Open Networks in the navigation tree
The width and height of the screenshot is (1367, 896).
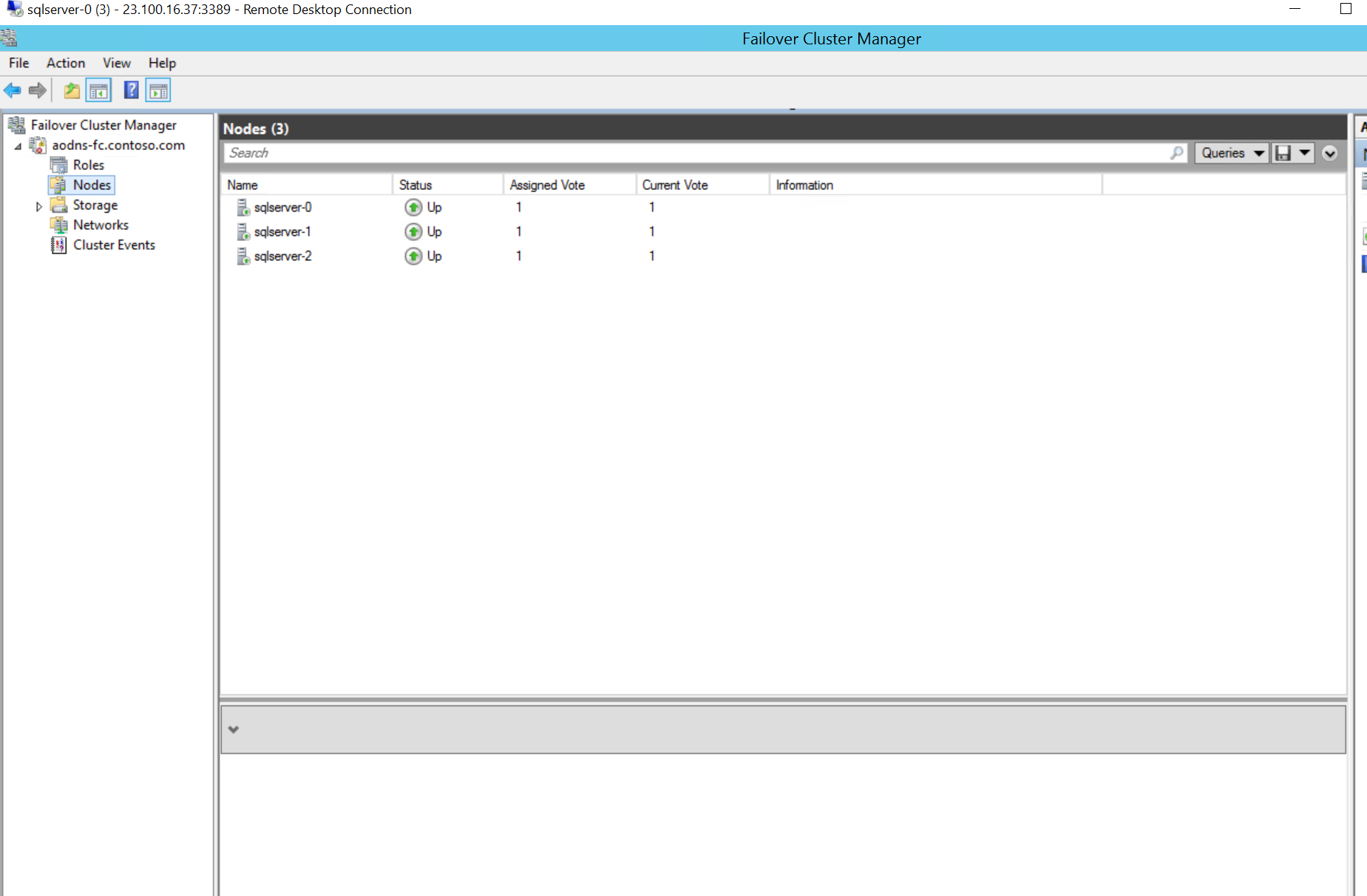pos(101,225)
